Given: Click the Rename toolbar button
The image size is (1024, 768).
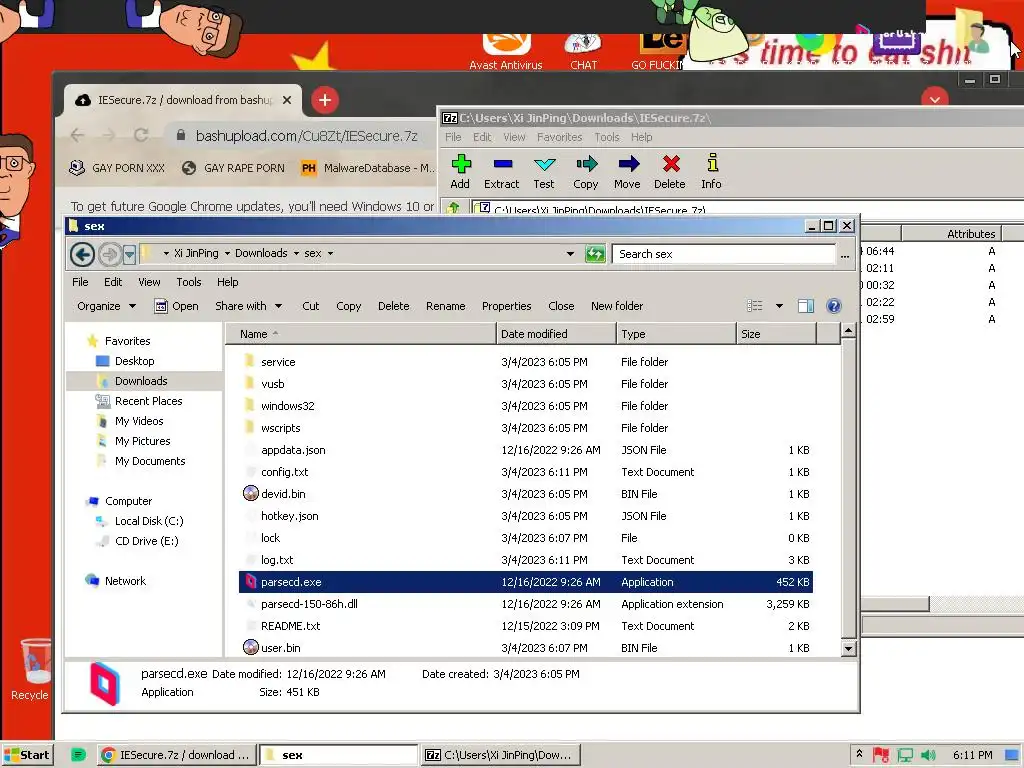Looking at the screenshot, I should click(x=445, y=306).
